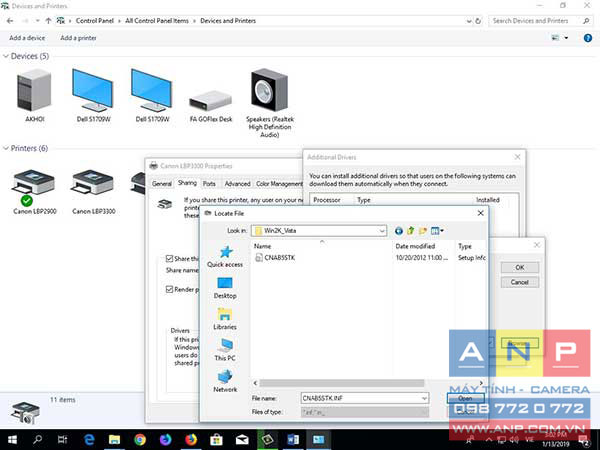Launch Microsoft Edge from taskbar
This screenshot has height=450, width=600.
89,440
